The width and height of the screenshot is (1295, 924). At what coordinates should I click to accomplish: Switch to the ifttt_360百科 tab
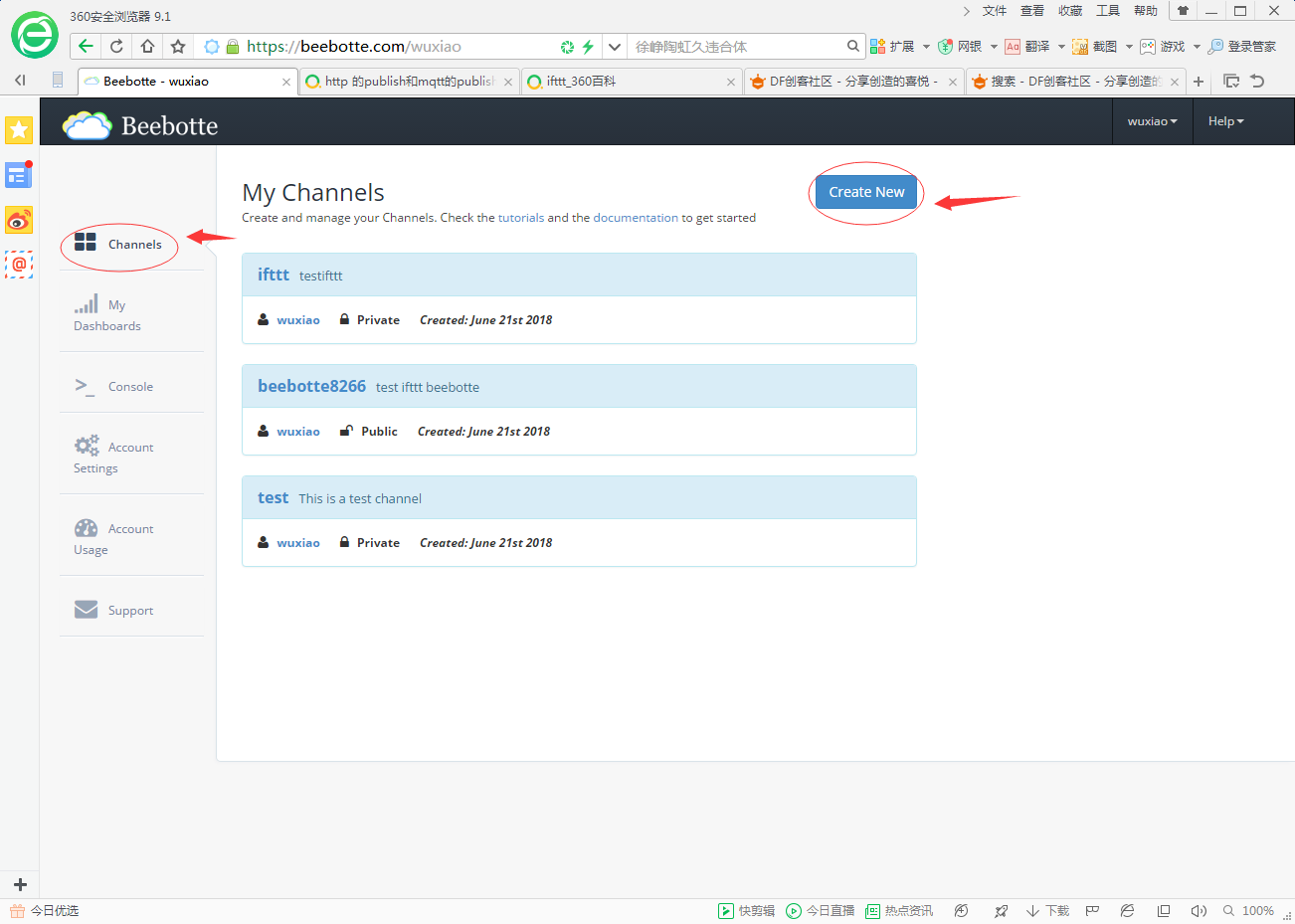click(x=632, y=82)
